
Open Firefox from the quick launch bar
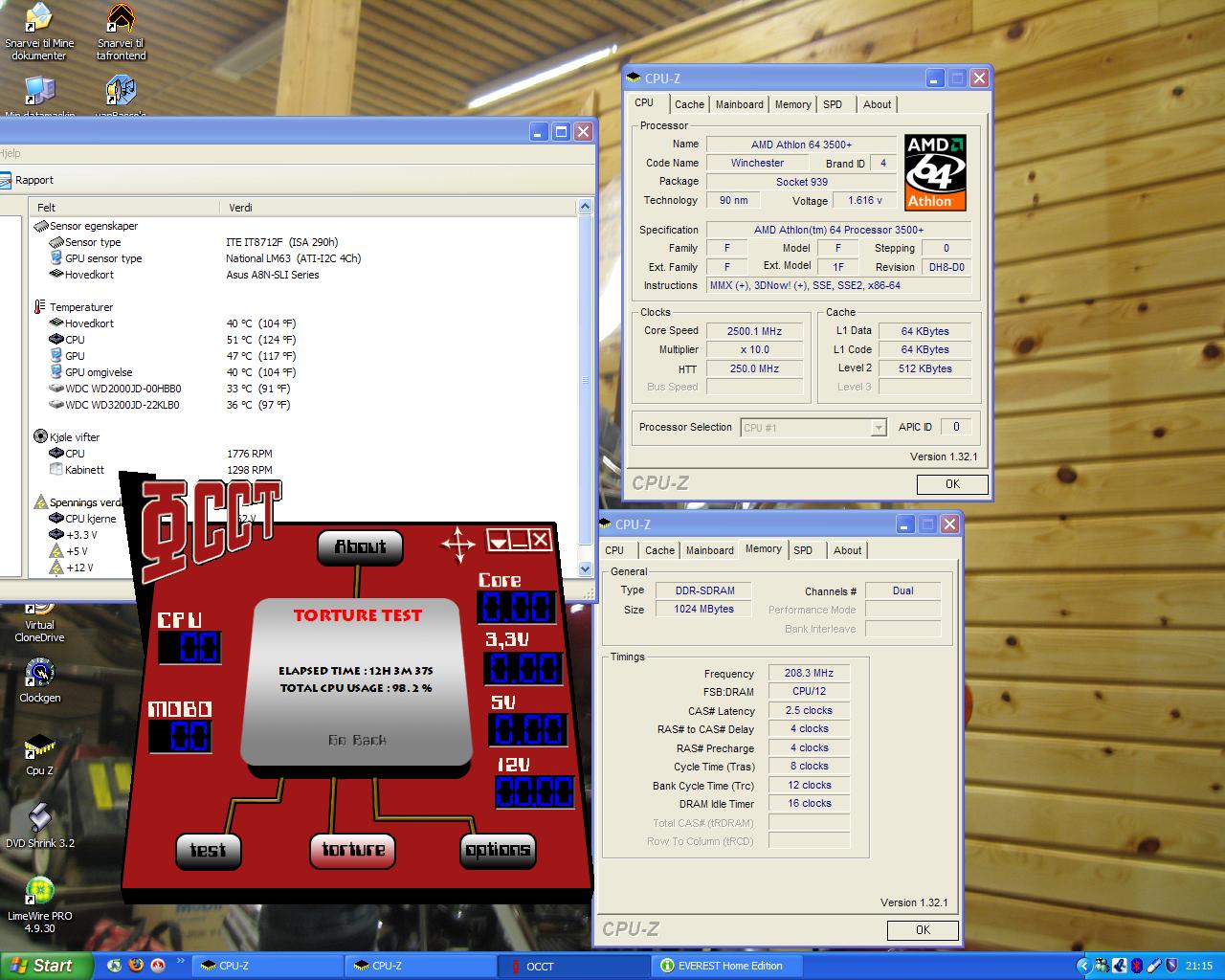[137, 966]
